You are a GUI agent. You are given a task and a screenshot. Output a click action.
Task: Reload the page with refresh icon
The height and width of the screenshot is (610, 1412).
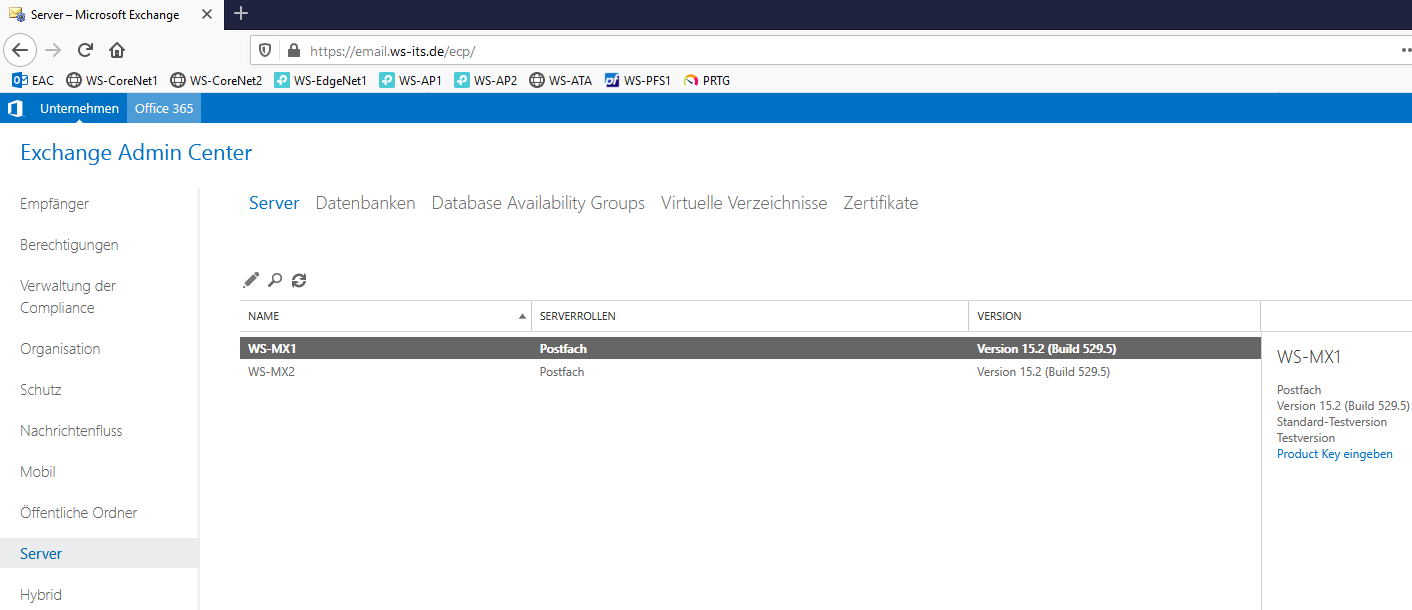[85, 50]
